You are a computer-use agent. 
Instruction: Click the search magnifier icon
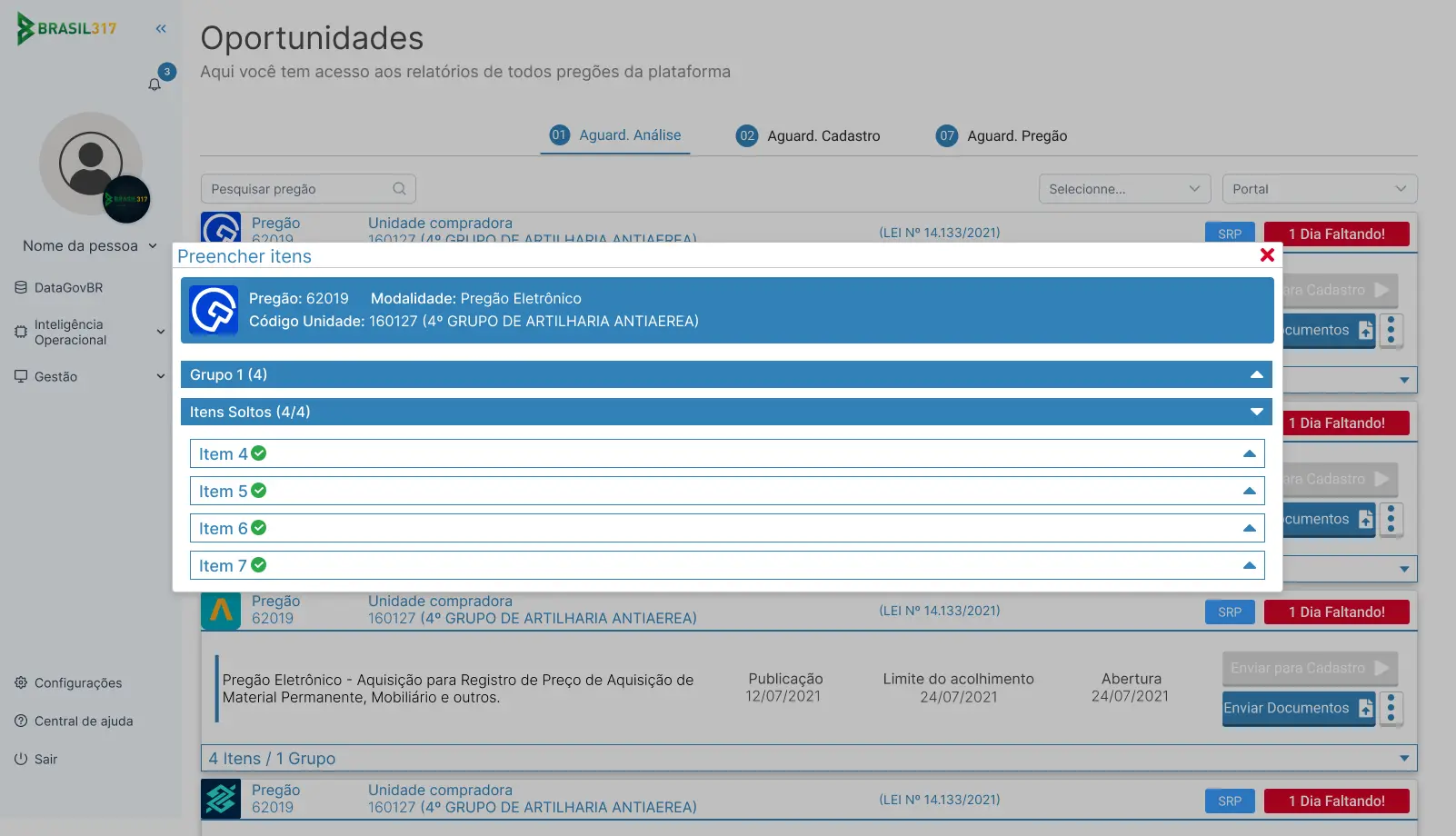coord(399,189)
